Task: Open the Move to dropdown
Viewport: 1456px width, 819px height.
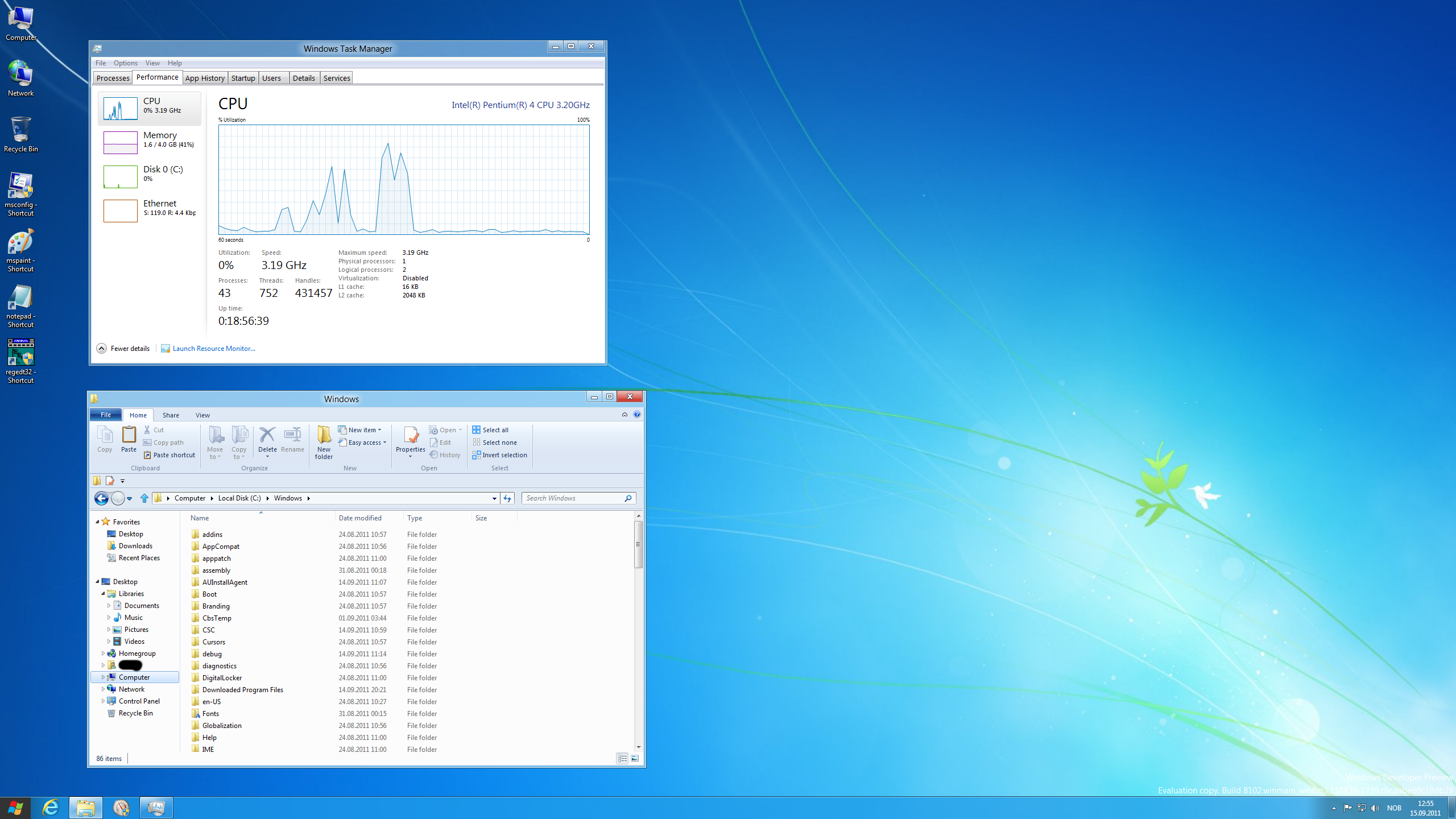Action: [215, 443]
